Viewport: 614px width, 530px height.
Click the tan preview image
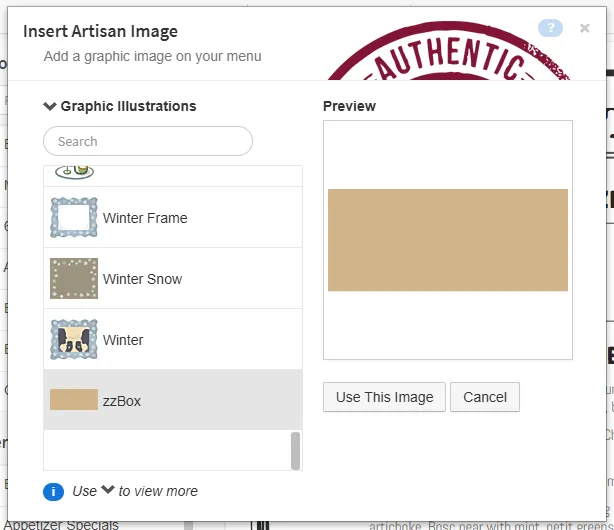[448, 240]
